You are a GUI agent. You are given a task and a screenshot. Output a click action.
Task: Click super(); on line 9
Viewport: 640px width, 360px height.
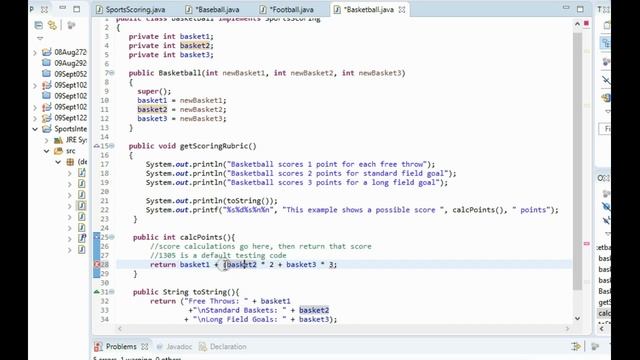(154, 91)
